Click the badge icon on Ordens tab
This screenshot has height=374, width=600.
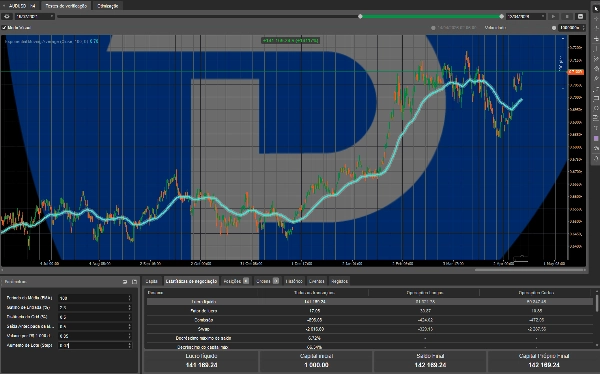(x=276, y=281)
